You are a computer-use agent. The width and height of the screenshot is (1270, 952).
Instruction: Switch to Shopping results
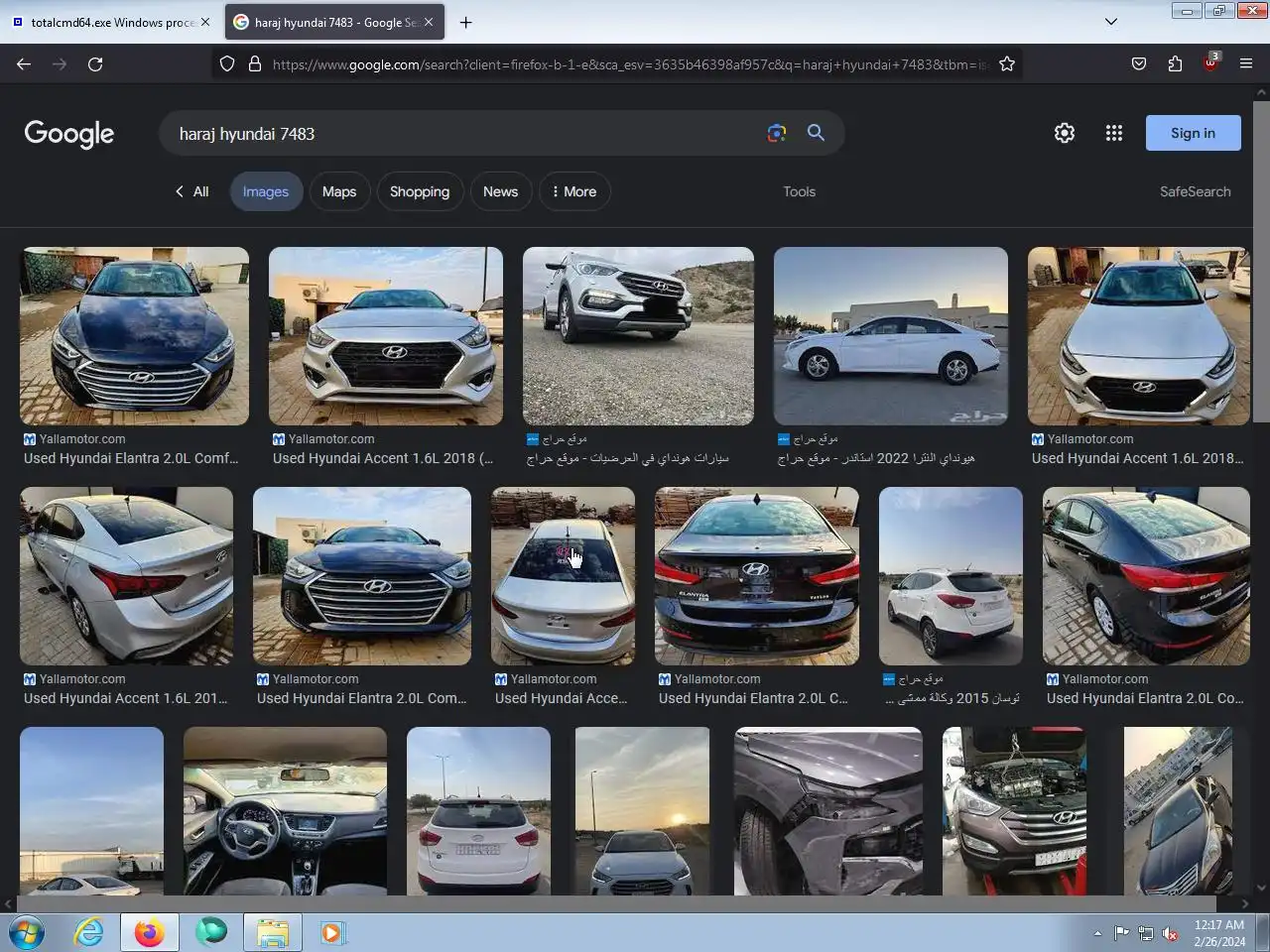(x=420, y=191)
